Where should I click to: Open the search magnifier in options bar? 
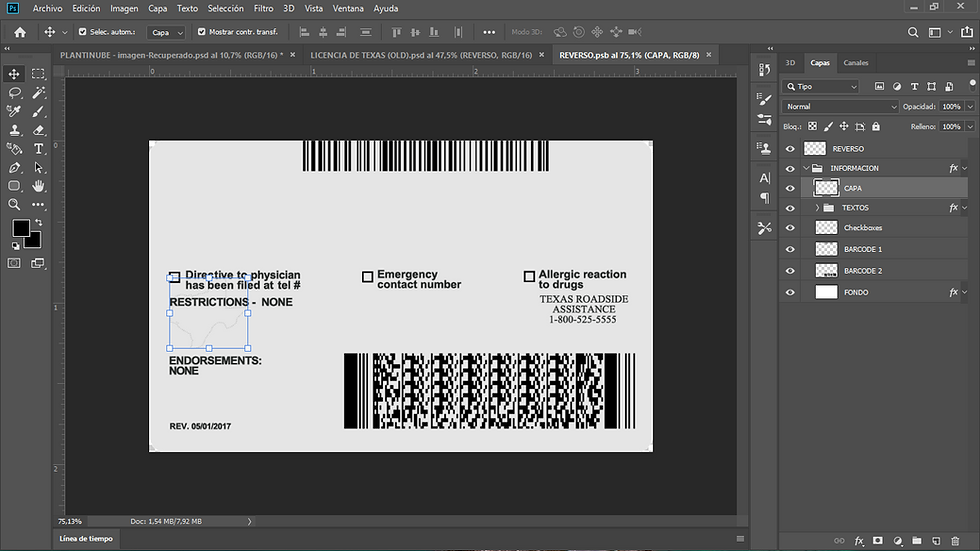point(913,32)
